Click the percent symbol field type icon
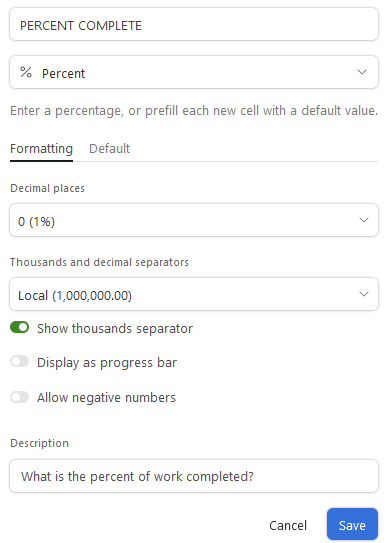This screenshot has width=391, height=543. (x=26, y=72)
